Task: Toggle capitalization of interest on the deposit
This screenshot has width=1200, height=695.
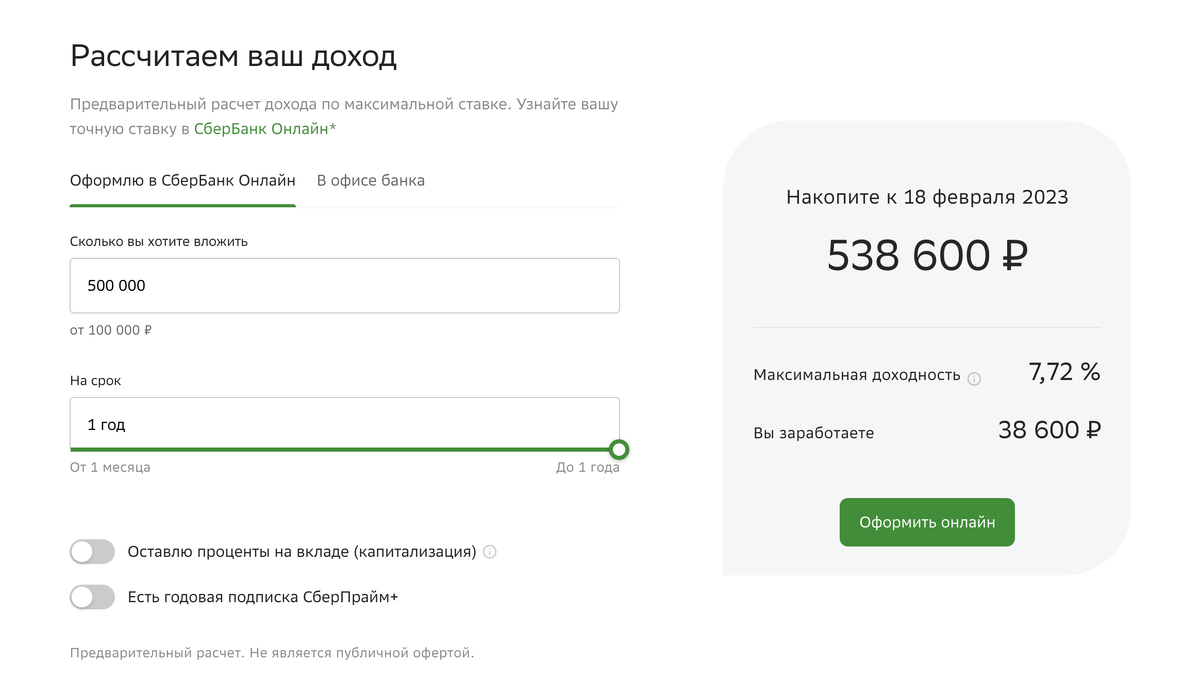Action: 92,551
